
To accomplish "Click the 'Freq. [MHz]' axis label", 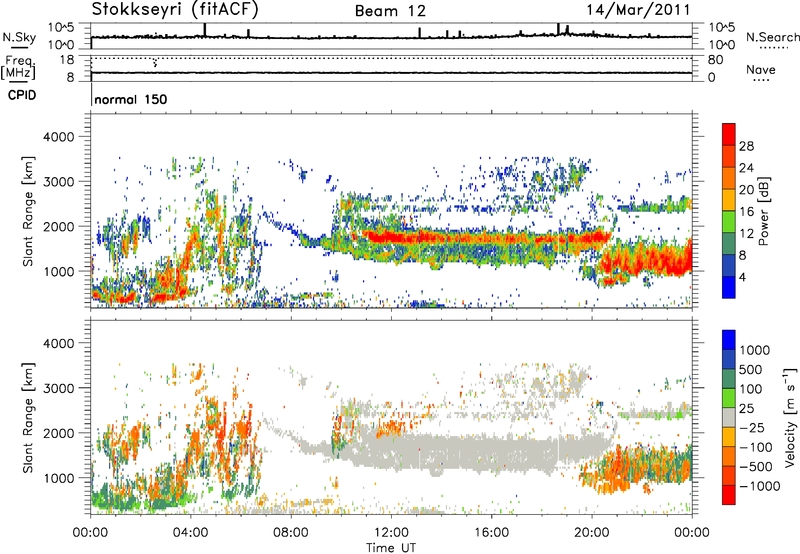I will tap(18, 68).
